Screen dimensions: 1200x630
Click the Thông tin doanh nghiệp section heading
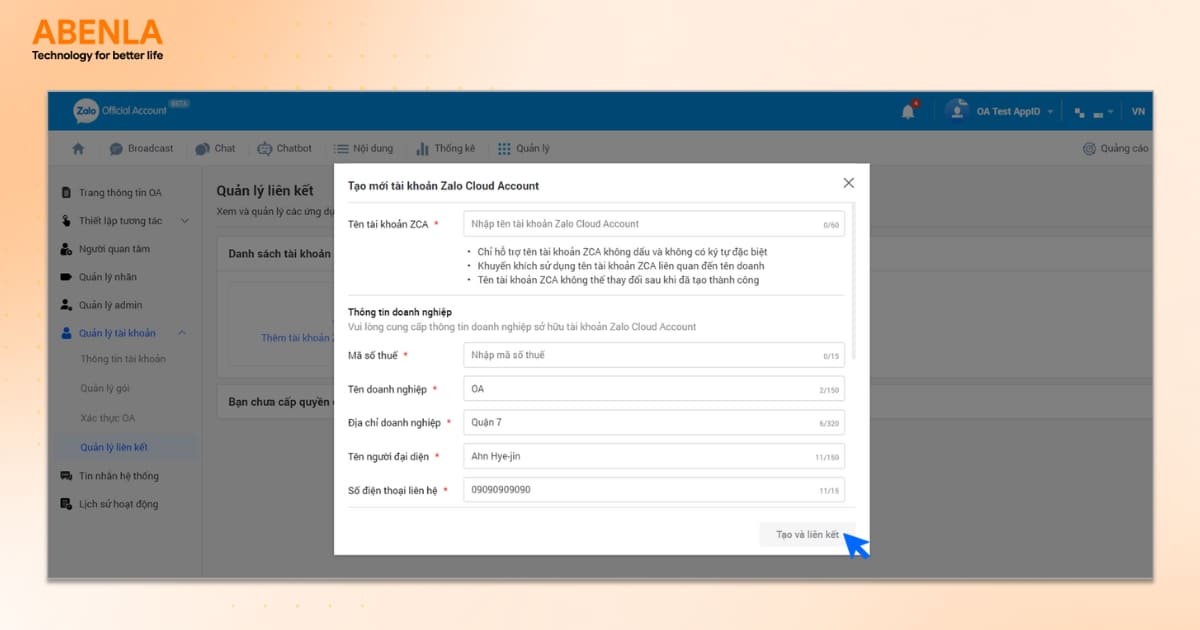[400, 312]
